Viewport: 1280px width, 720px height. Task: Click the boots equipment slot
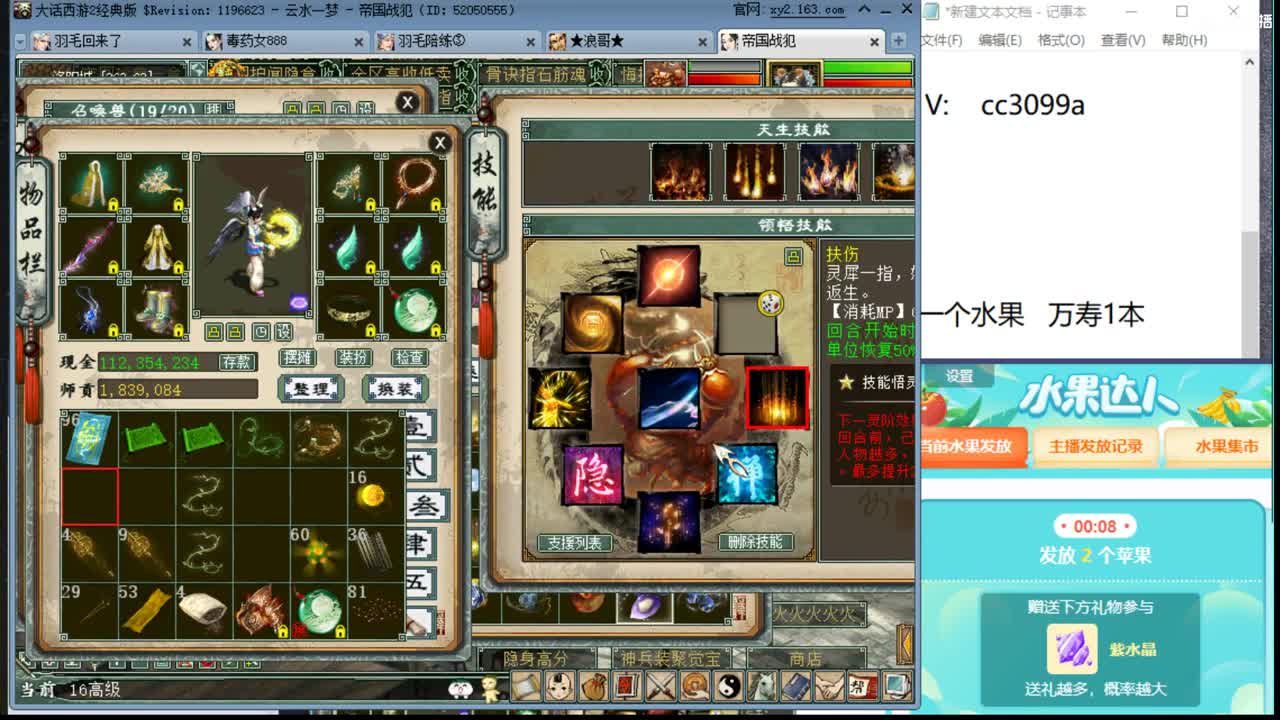(x=157, y=310)
